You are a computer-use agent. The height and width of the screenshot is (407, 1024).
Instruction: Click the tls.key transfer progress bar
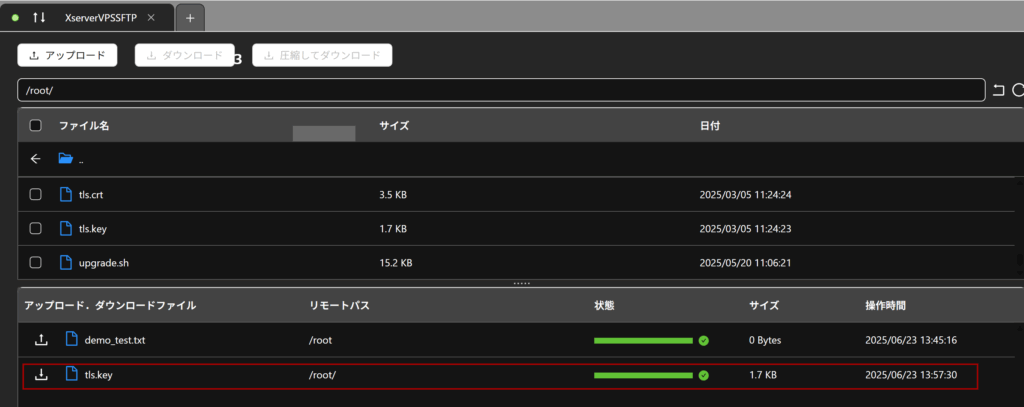click(x=643, y=375)
